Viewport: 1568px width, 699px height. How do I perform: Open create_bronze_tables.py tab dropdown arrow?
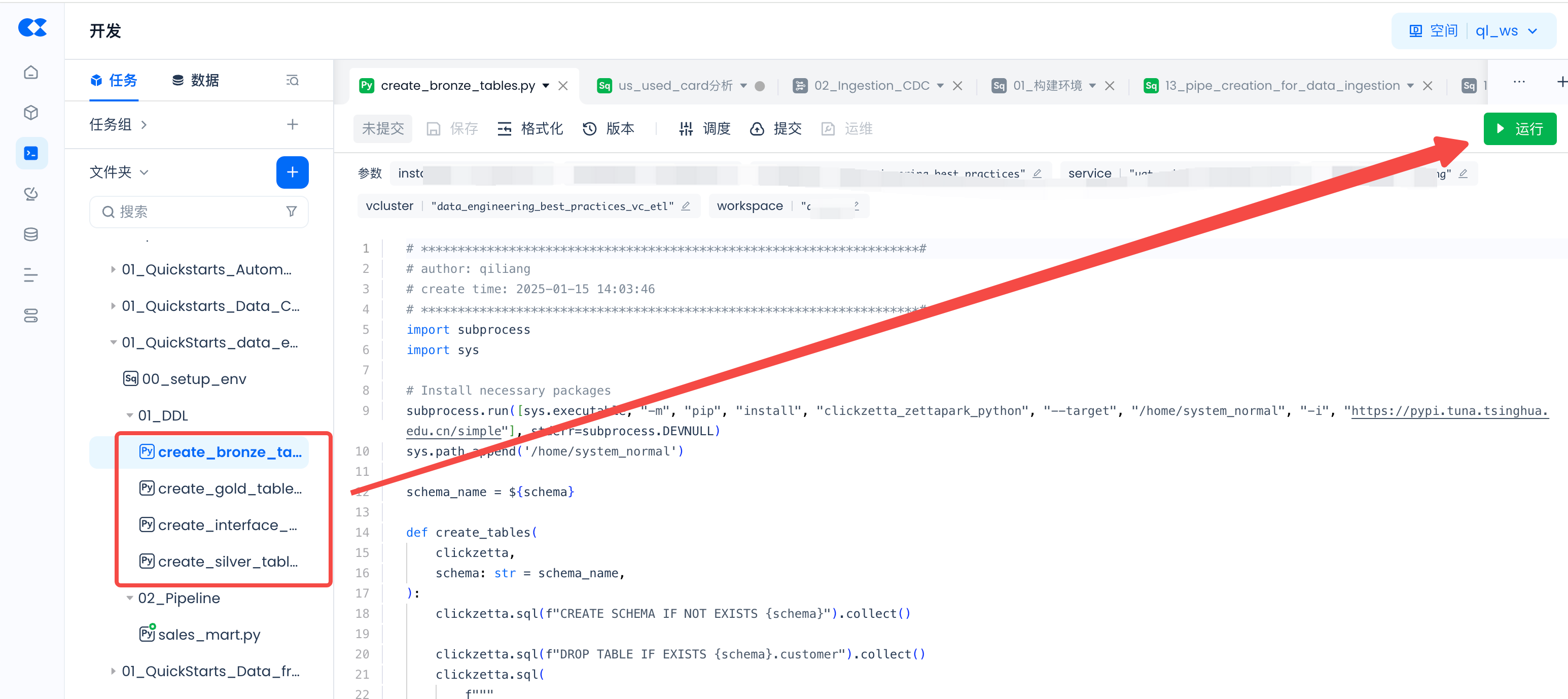[x=546, y=85]
